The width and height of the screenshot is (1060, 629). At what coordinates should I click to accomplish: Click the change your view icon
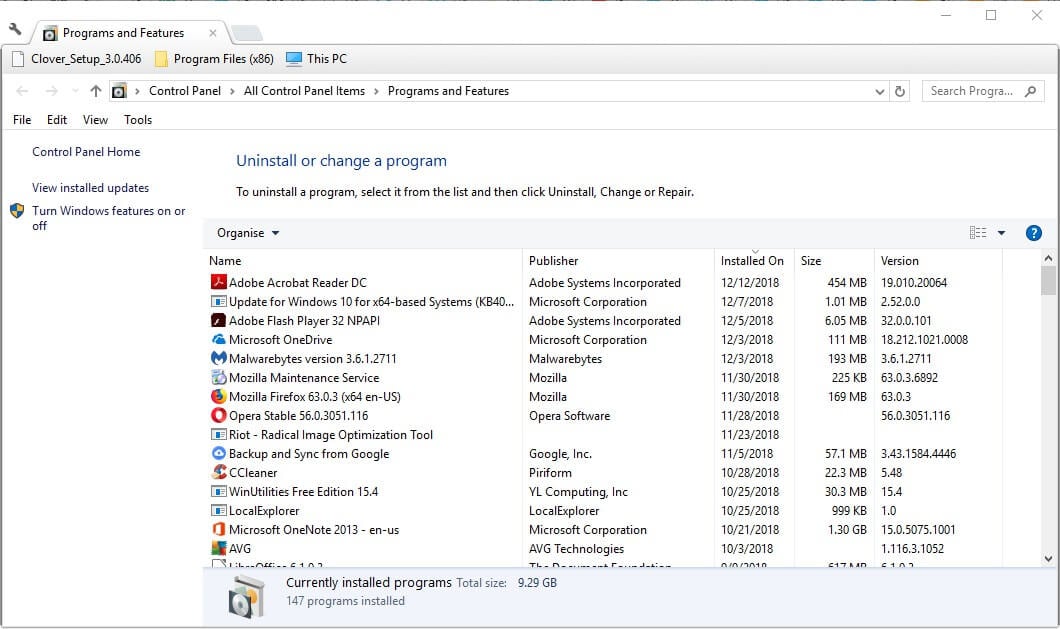pyautogui.click(x=978, y=233)
